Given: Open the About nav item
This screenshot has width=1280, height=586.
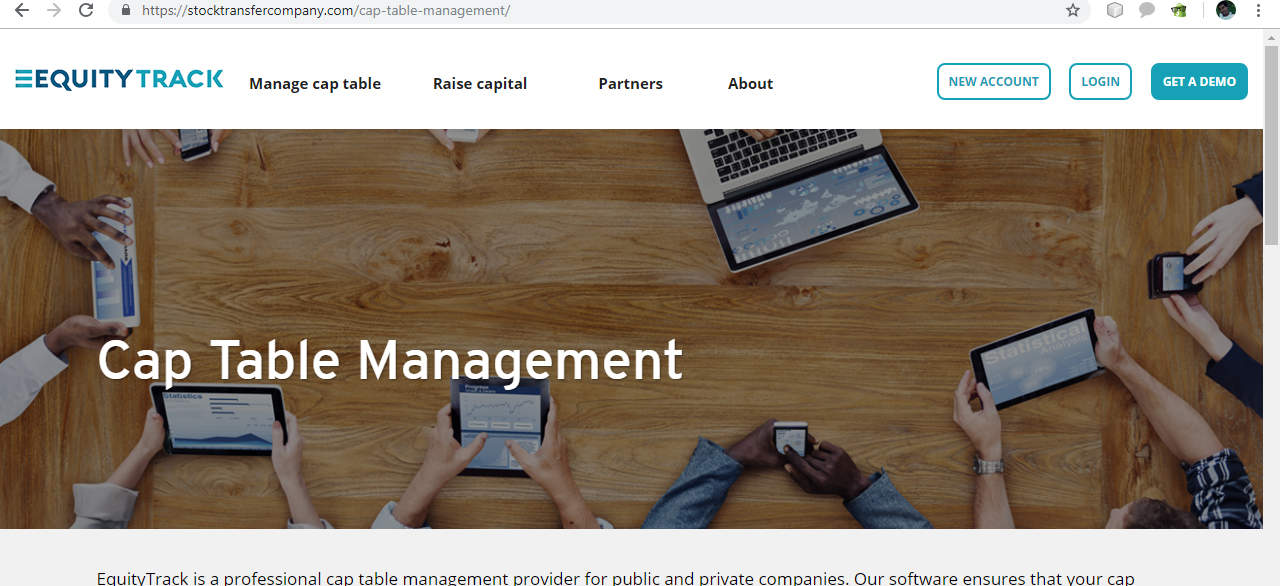Looking at the screenshot, I should click(750, 84).
